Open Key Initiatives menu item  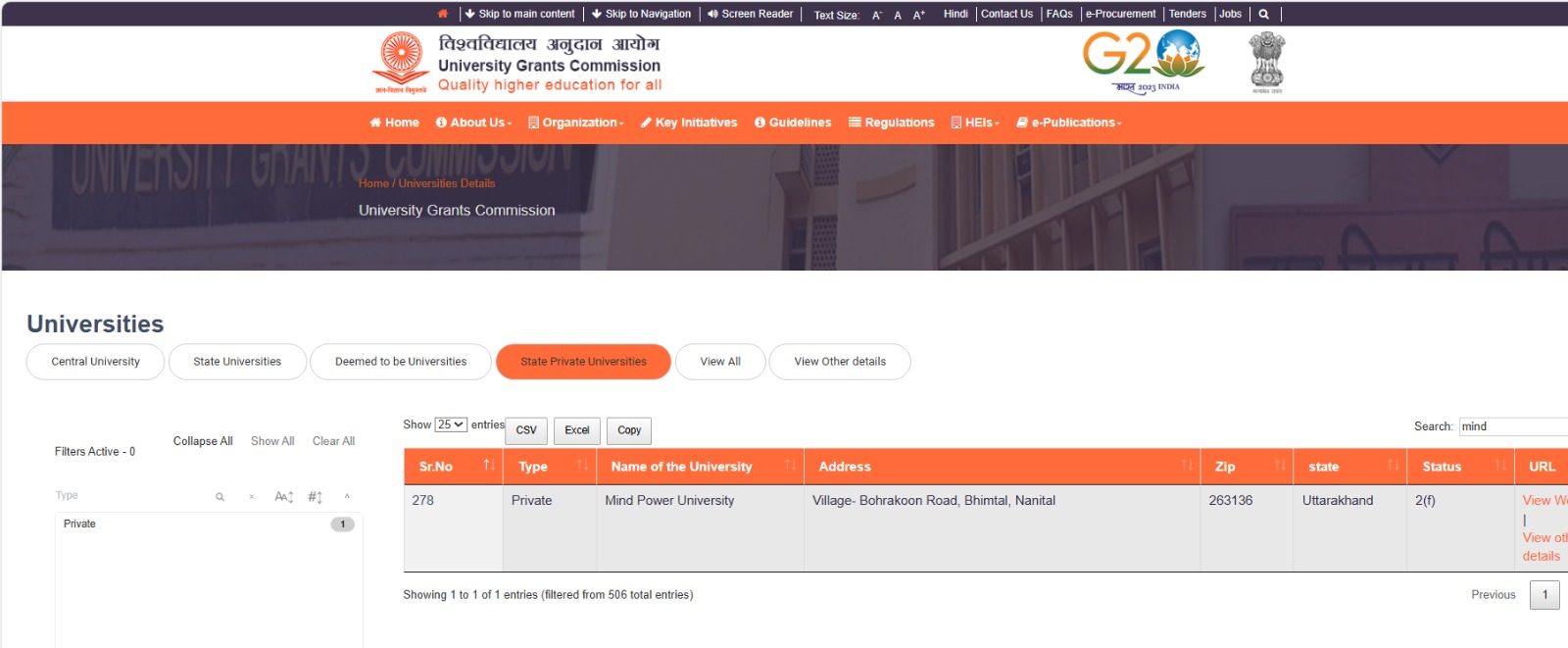tap(689, 123)
